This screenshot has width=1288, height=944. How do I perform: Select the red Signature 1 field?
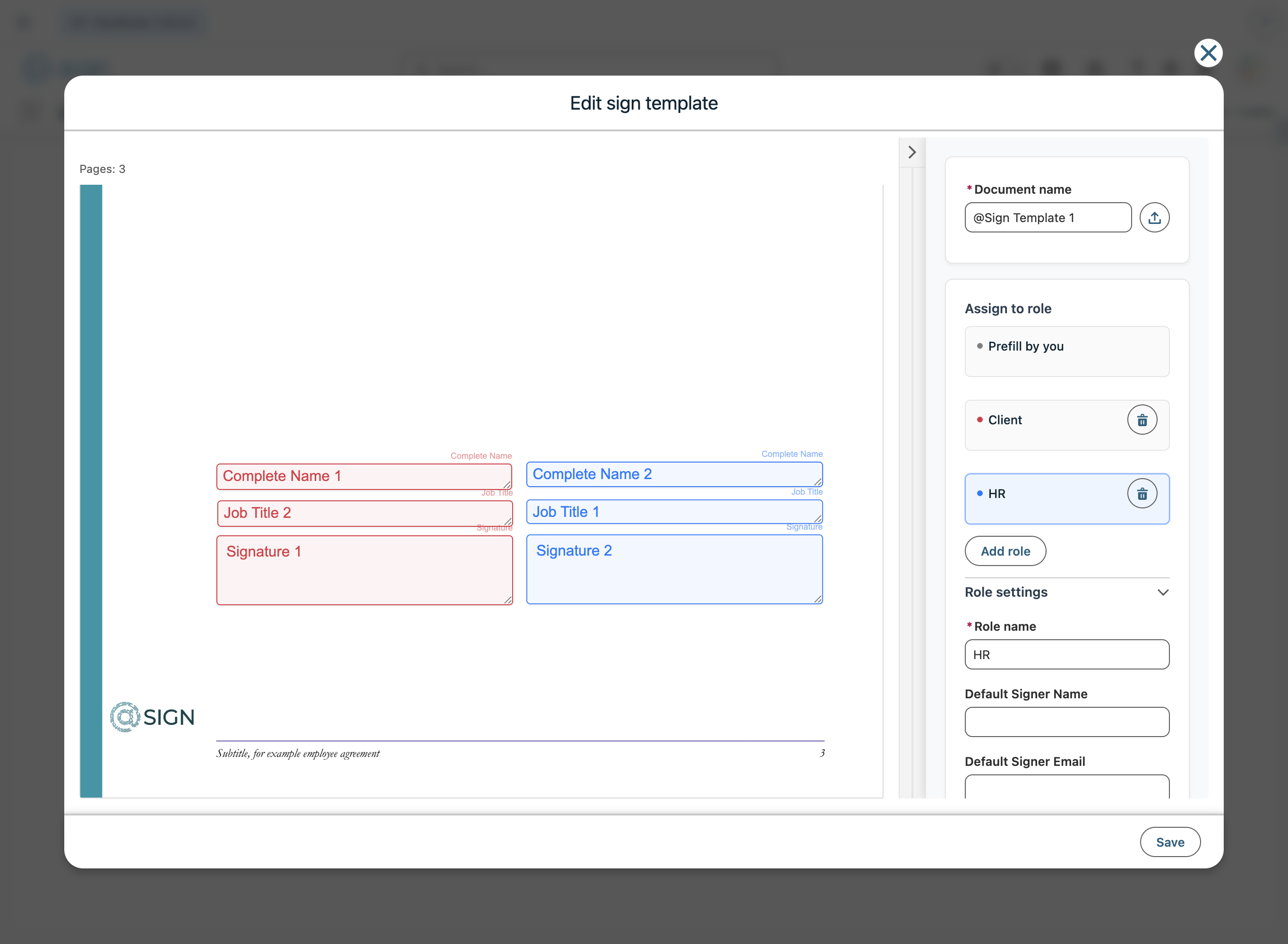[364, 570]
